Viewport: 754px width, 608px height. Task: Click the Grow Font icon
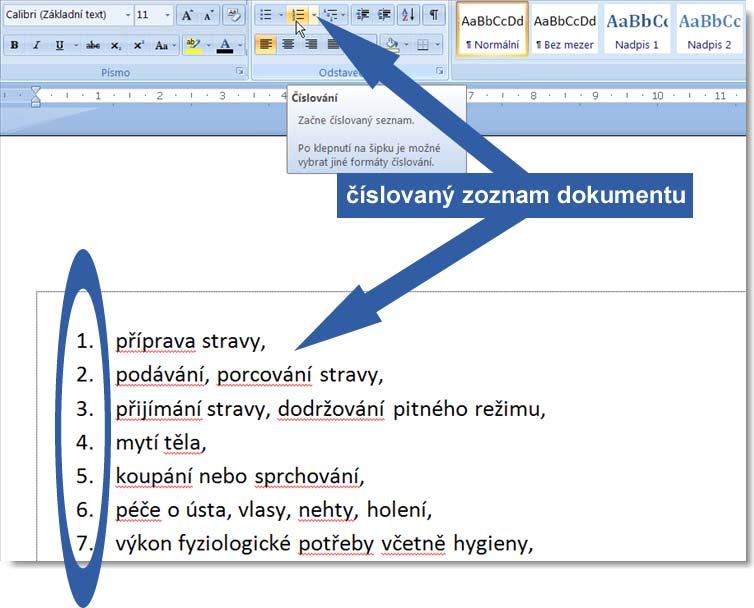tap(188, 15)
